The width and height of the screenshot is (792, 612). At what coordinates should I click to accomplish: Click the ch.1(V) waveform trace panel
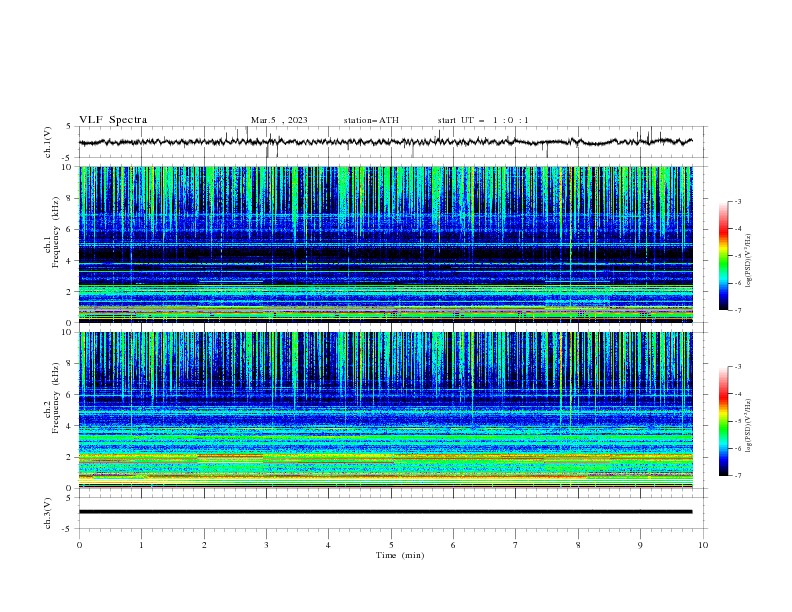pos(390,142)
